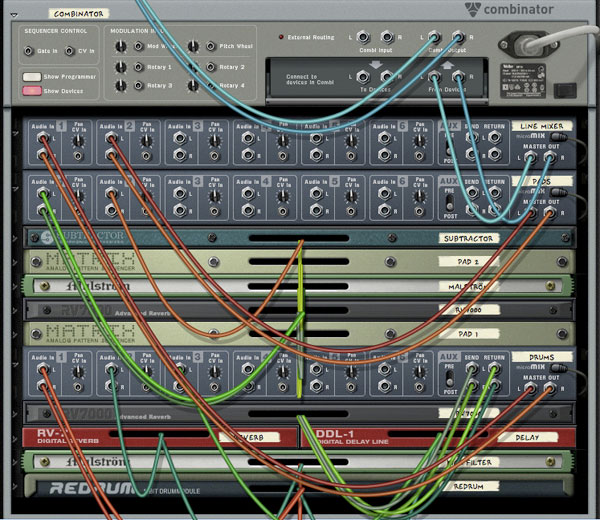This screenshot has height=520, width=600.
Task: Flip the Drums mixer Aux Pre/Post switch
Action: click(449, 378)
